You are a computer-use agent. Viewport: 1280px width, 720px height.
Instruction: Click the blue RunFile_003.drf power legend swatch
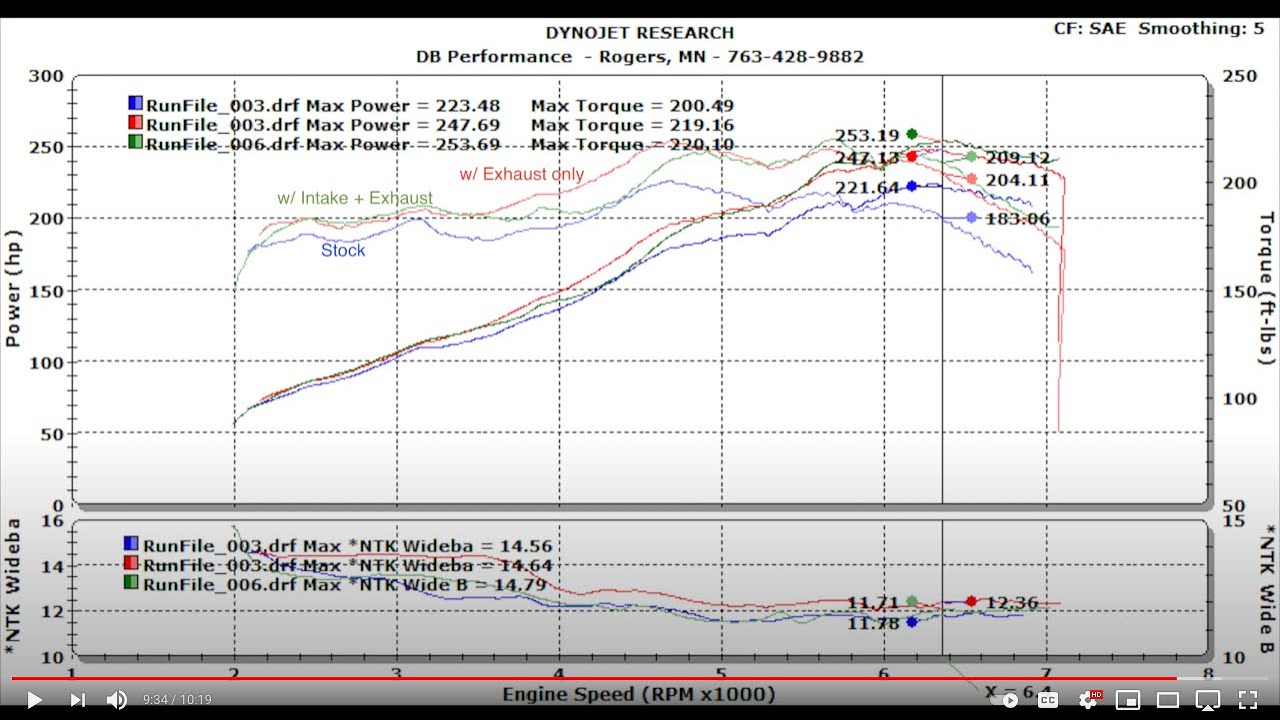click(x=135, y=104)
